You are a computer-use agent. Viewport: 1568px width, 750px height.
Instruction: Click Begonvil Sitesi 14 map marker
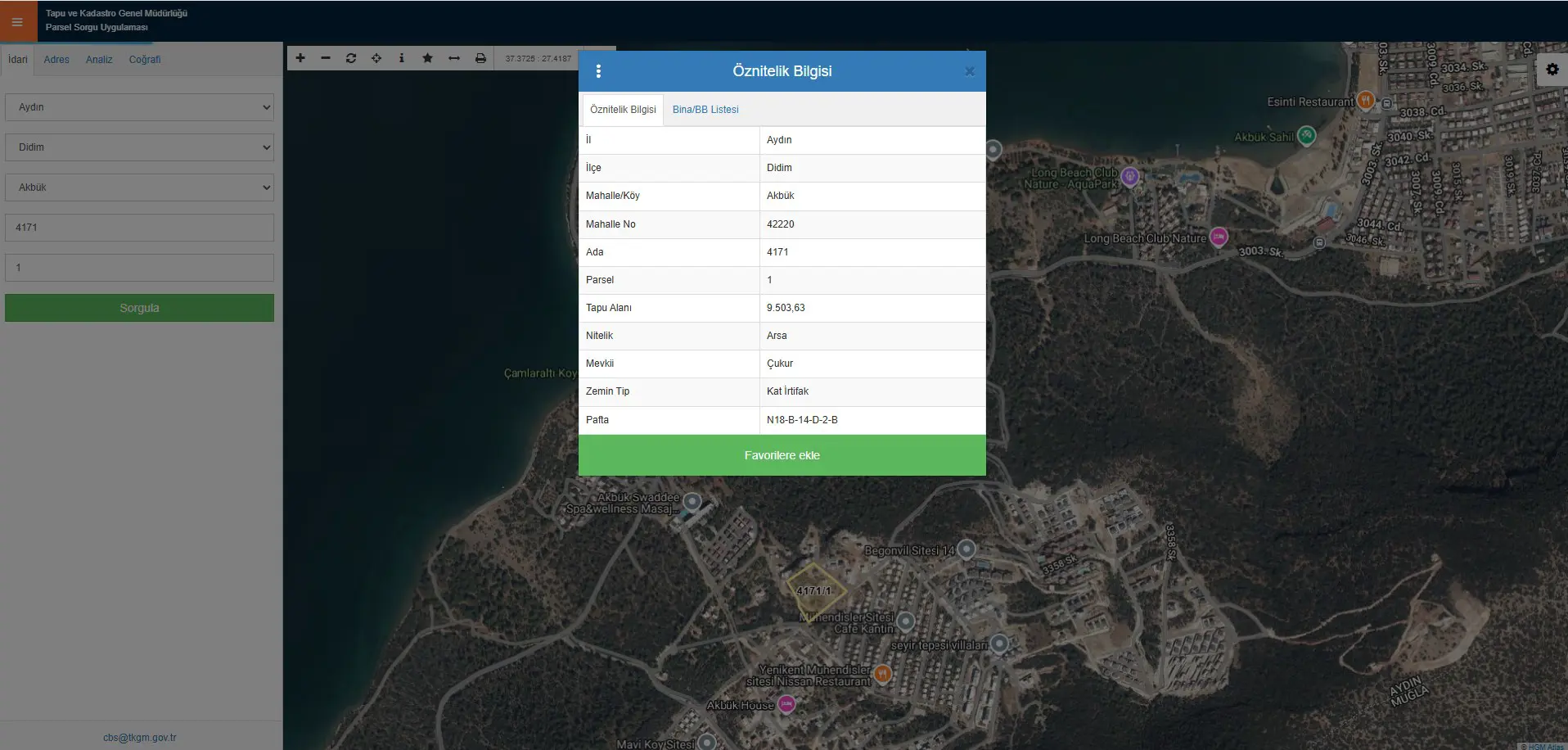point(966,549)
